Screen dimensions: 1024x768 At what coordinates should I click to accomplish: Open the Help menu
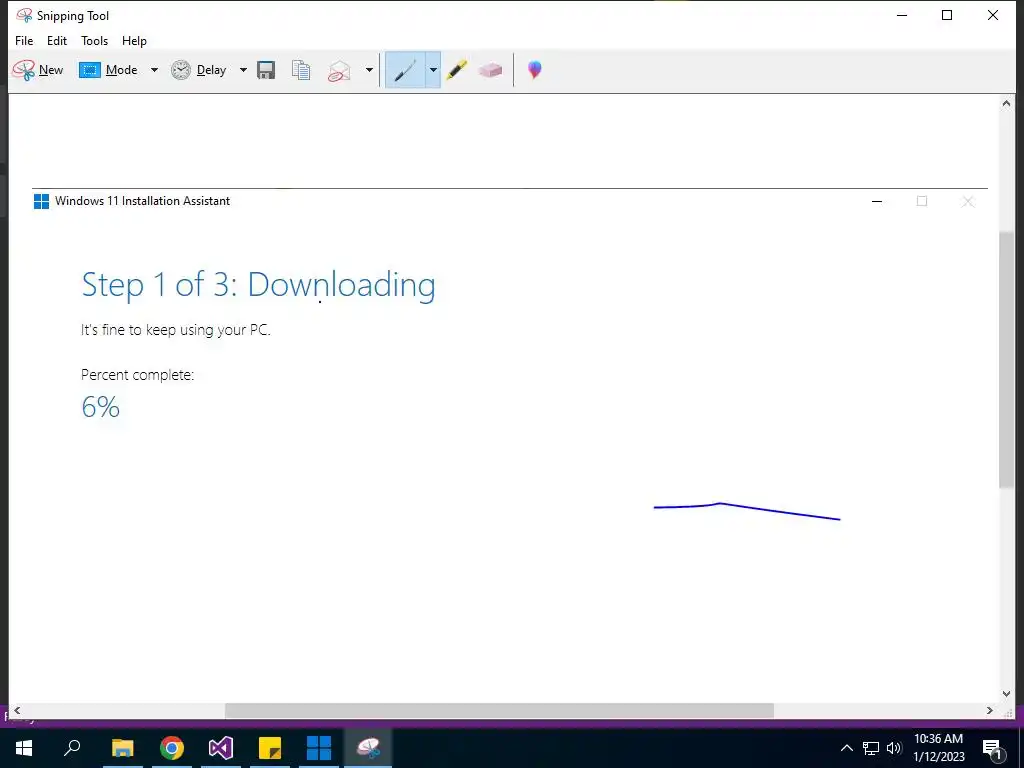(x=135, y=40)
